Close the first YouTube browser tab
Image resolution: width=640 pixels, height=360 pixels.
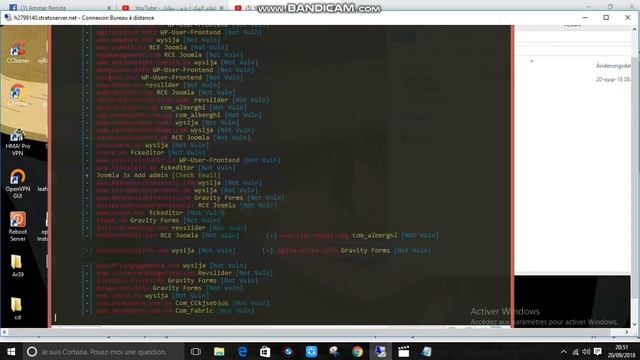coord(222,8)
